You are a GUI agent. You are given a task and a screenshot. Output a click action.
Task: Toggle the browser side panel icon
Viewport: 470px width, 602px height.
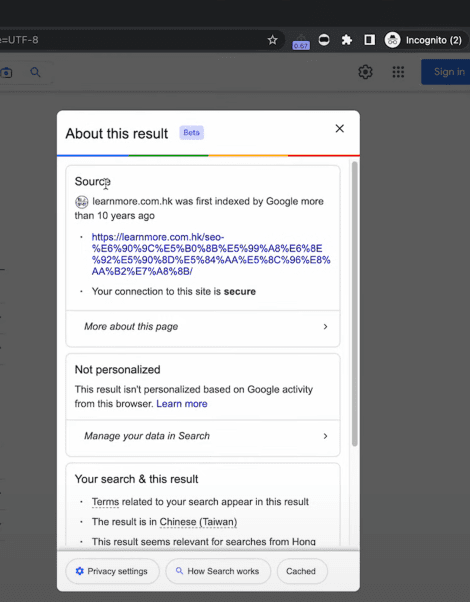369,40
